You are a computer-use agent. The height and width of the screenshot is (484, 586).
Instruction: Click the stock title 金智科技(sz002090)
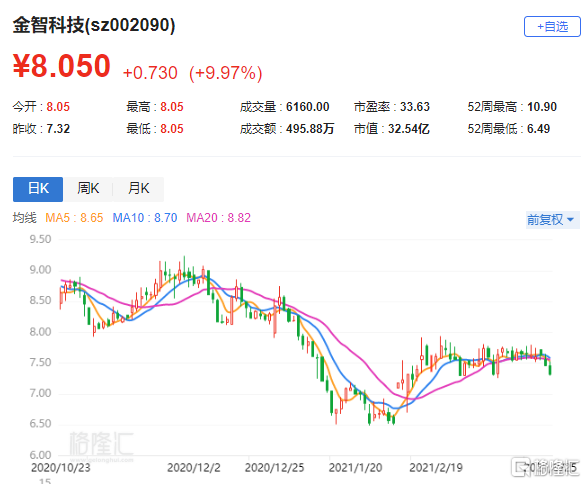point(94,25)
